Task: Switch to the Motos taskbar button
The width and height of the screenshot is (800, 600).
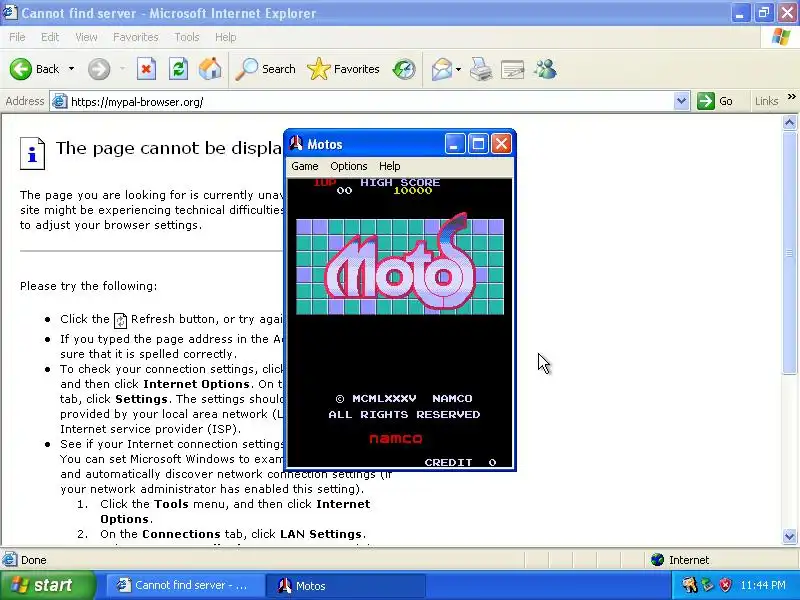Action: pos(347,585)
